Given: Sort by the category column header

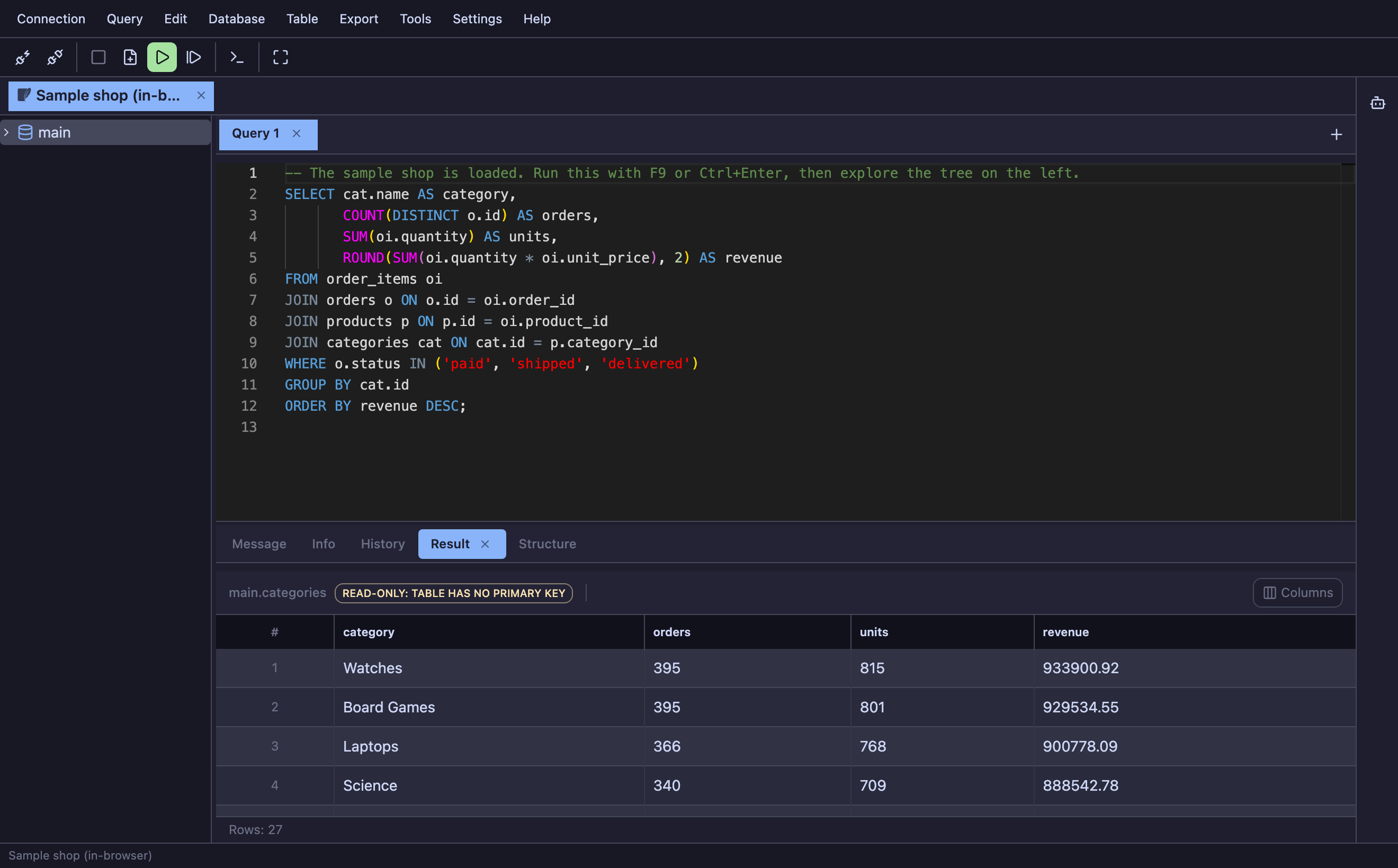Looking at the screenshot, I should [x=489, y=632].
